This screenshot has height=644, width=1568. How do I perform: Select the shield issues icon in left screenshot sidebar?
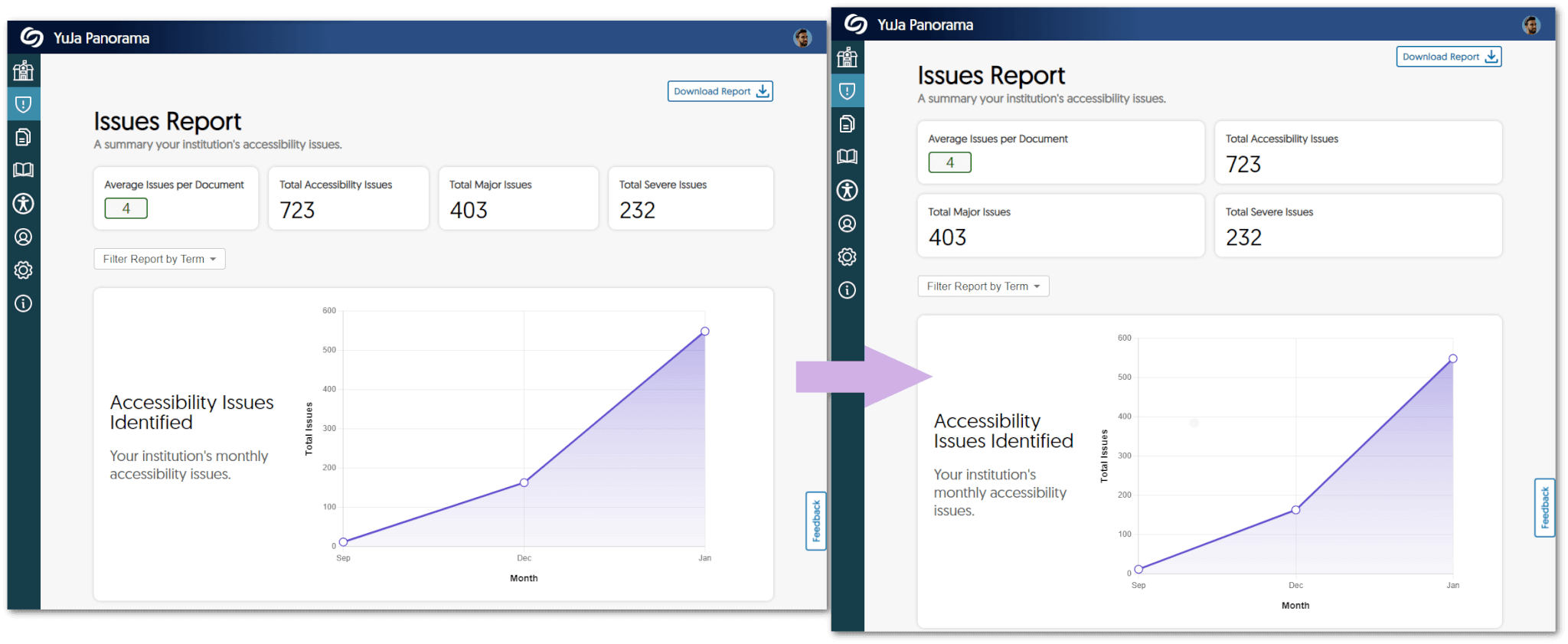click(24, 104)
